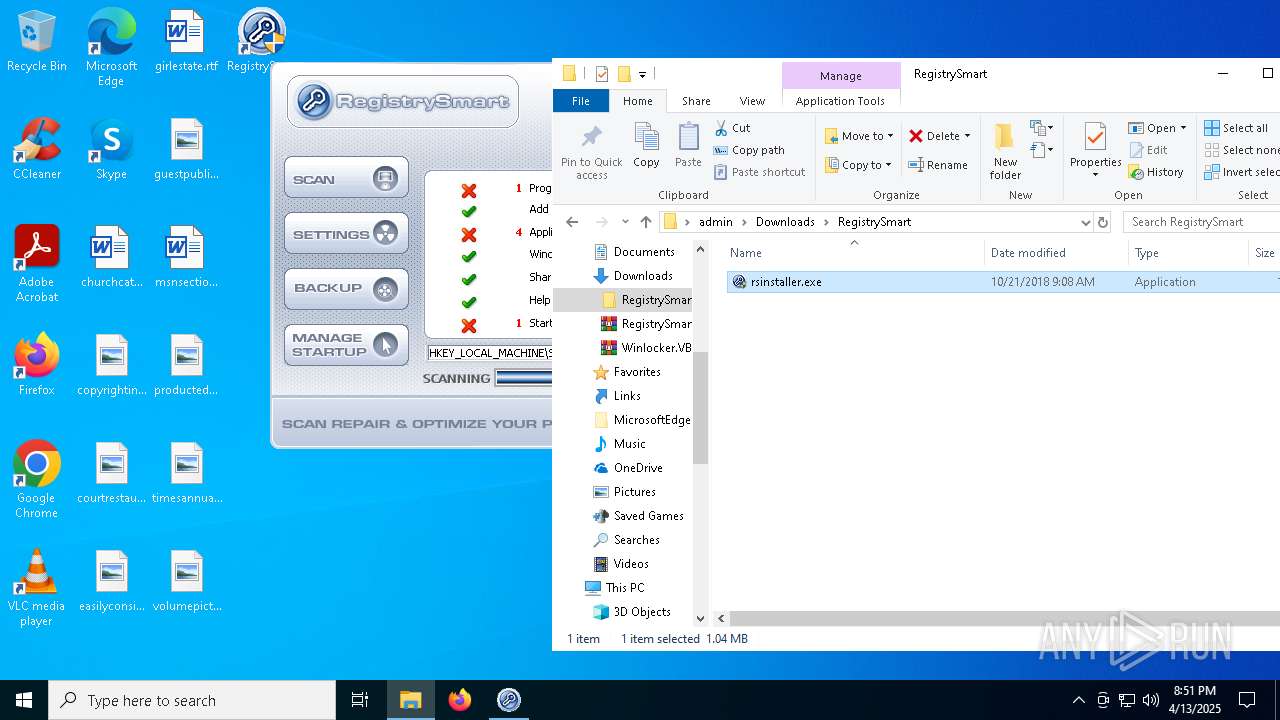This screenshot has height=720, width=1280.
Task: Click the Windows Start button
Action: pyautogui.click(x=24, y=700)
